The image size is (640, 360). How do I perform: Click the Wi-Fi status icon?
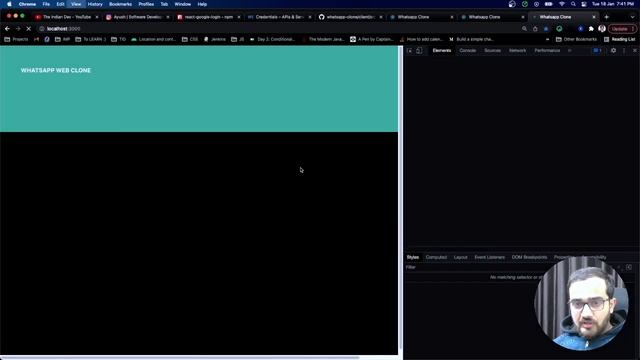[562, 4]
